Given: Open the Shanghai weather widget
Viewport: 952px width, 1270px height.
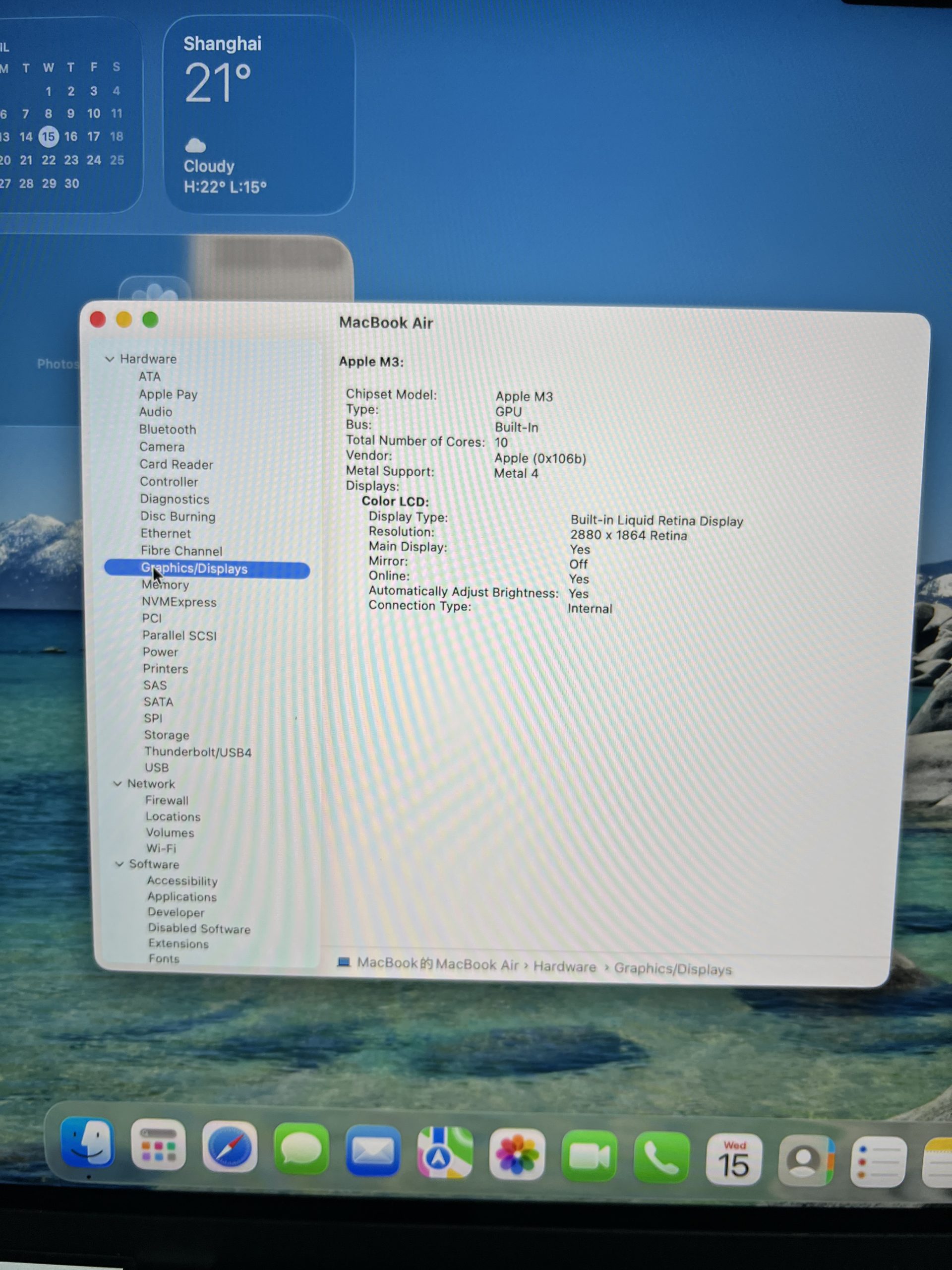Looking at the screenshot, I should coord(259,115).
